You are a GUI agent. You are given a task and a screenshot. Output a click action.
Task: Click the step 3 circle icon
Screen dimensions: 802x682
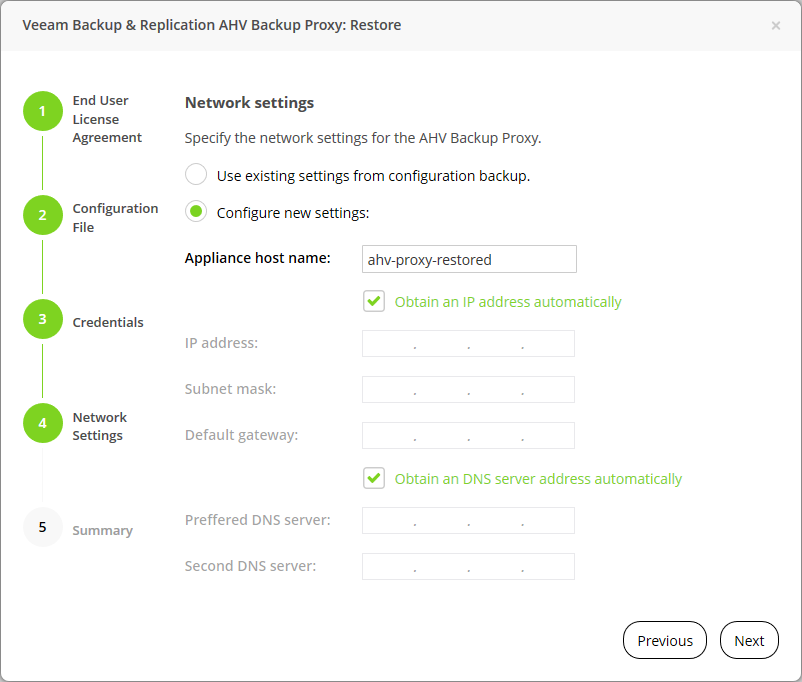tap(42, 320)
